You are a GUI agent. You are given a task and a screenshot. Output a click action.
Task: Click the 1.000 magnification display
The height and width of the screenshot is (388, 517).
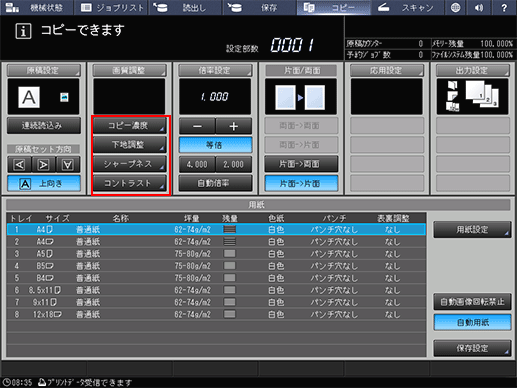point(215,97)
